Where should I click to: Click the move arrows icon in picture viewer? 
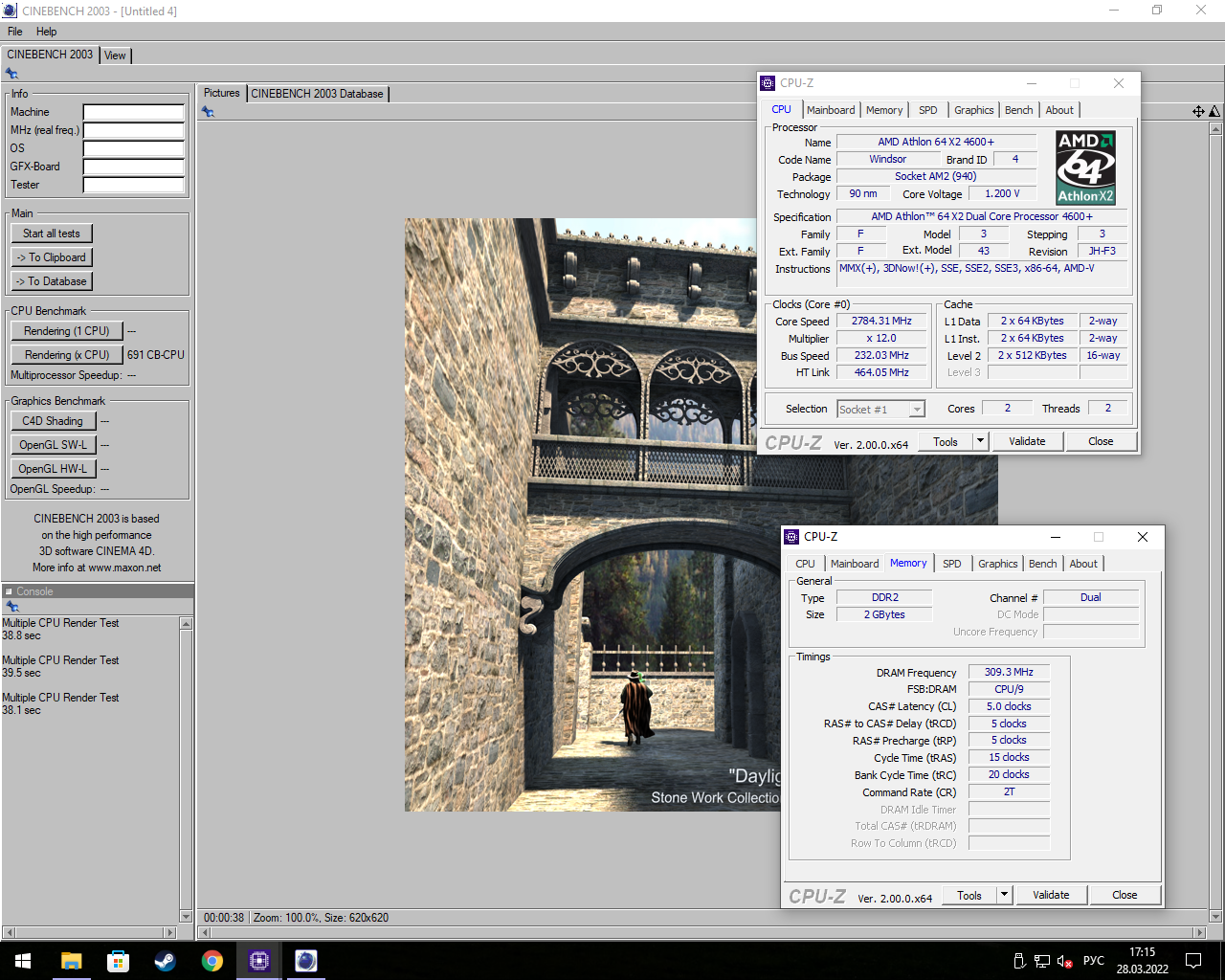[1198, 112]
